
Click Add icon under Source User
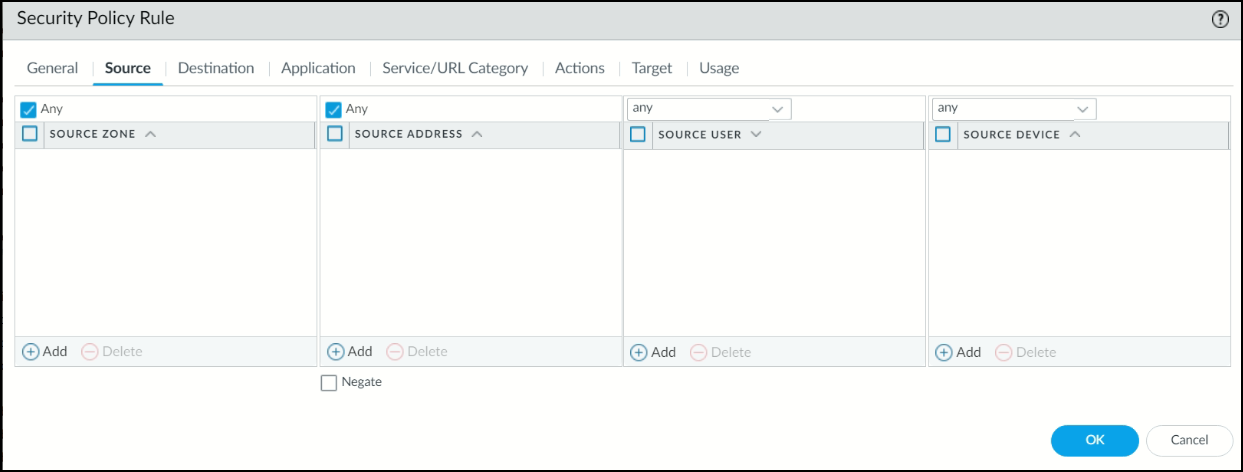tap(639, 352)
